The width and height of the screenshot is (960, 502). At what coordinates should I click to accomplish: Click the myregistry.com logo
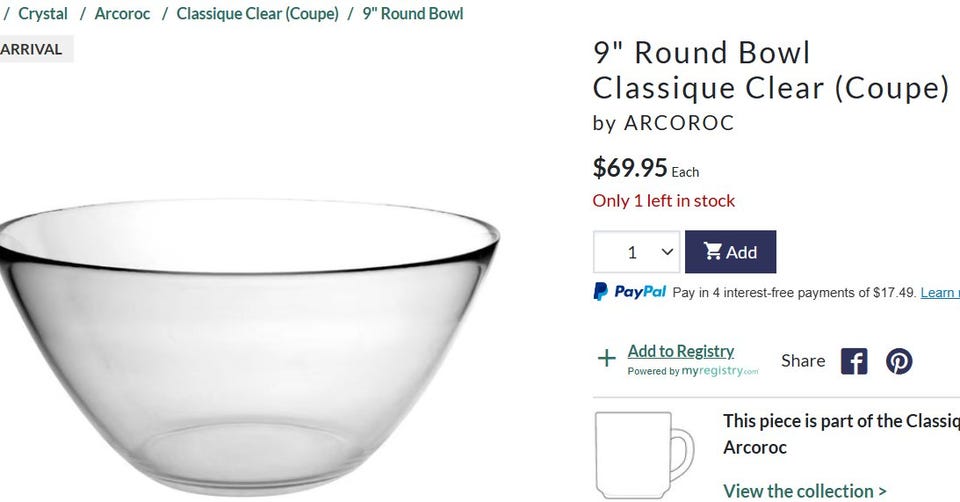(720, 371)
